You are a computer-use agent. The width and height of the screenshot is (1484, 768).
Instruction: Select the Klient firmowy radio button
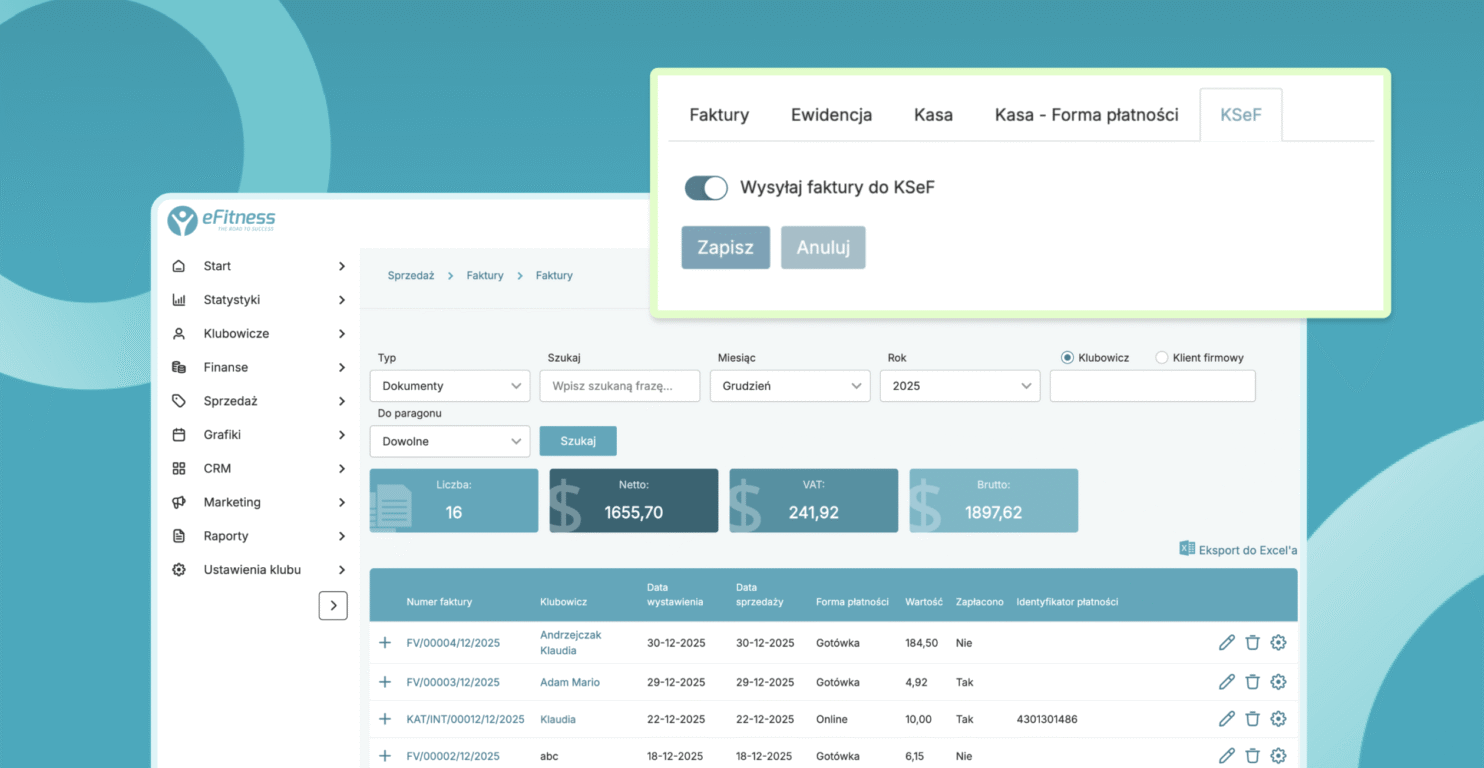(x=1161, y=358)
